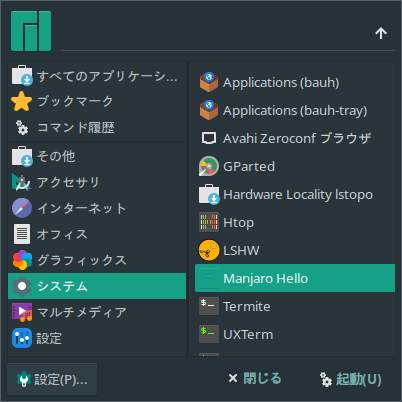
Task: Select the オフィス document icon
Action: pos(22,234)
